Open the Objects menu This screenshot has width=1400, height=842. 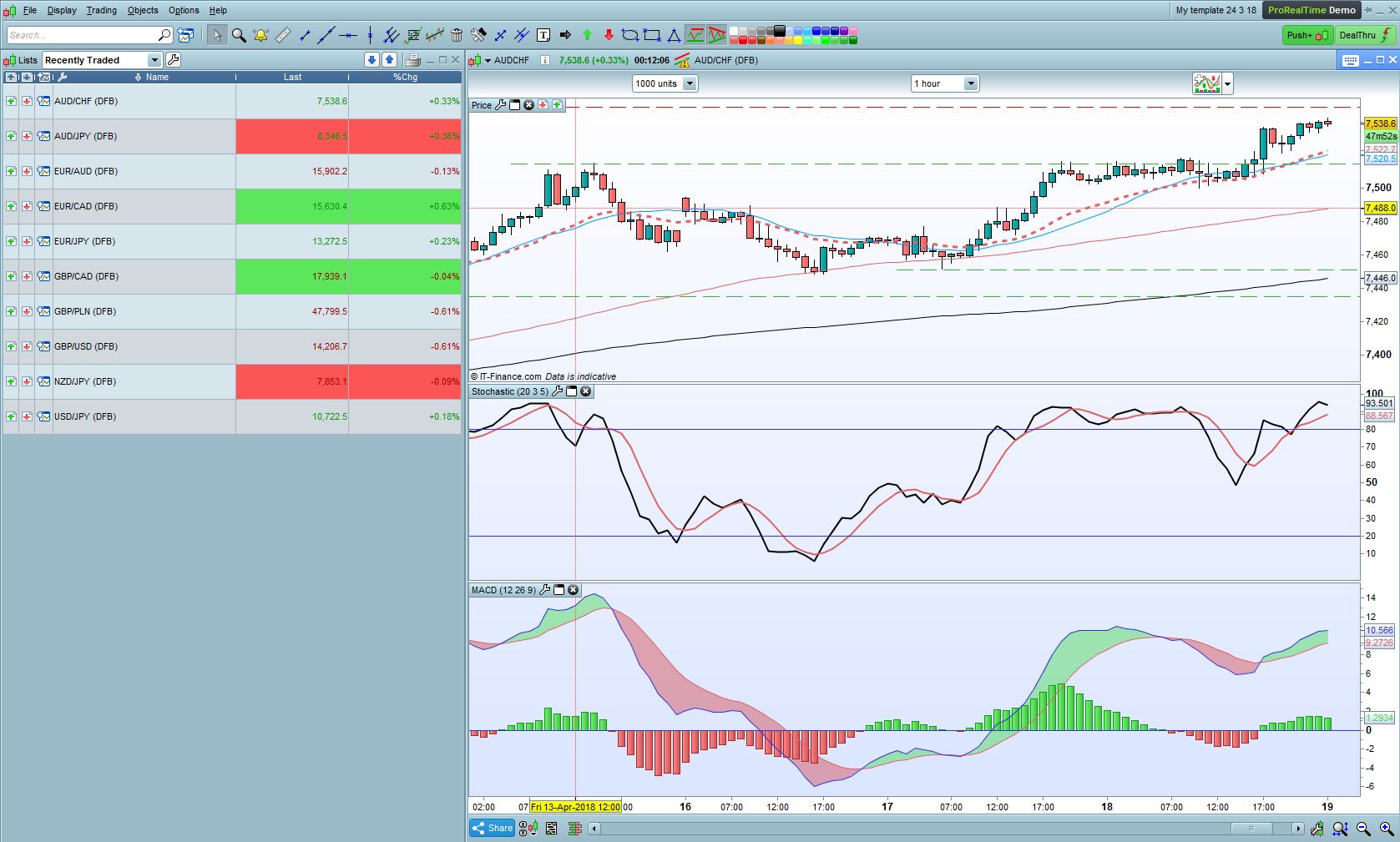[x=143, y=10]
